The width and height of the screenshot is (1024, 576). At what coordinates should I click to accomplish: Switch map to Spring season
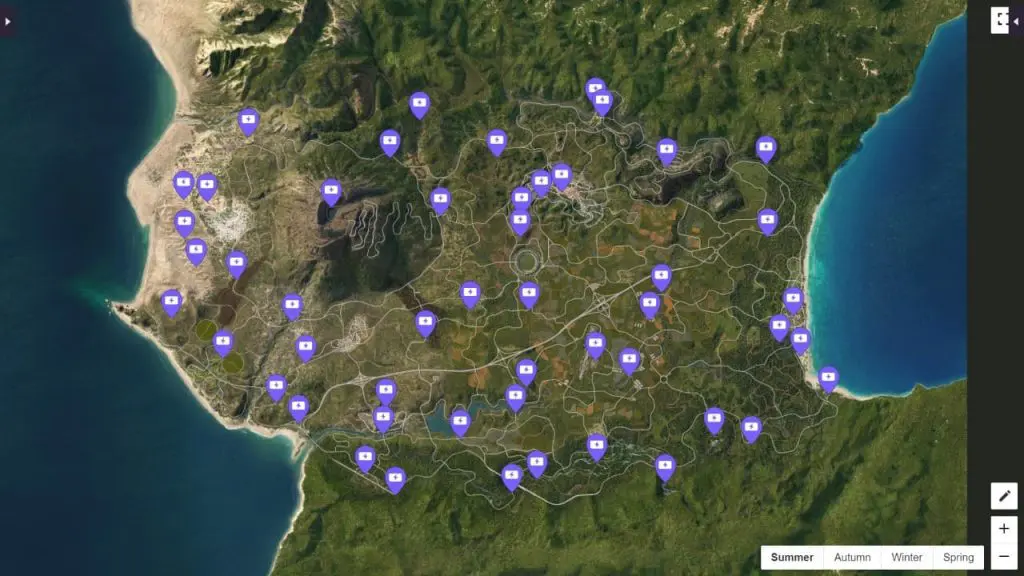(958, 557)
